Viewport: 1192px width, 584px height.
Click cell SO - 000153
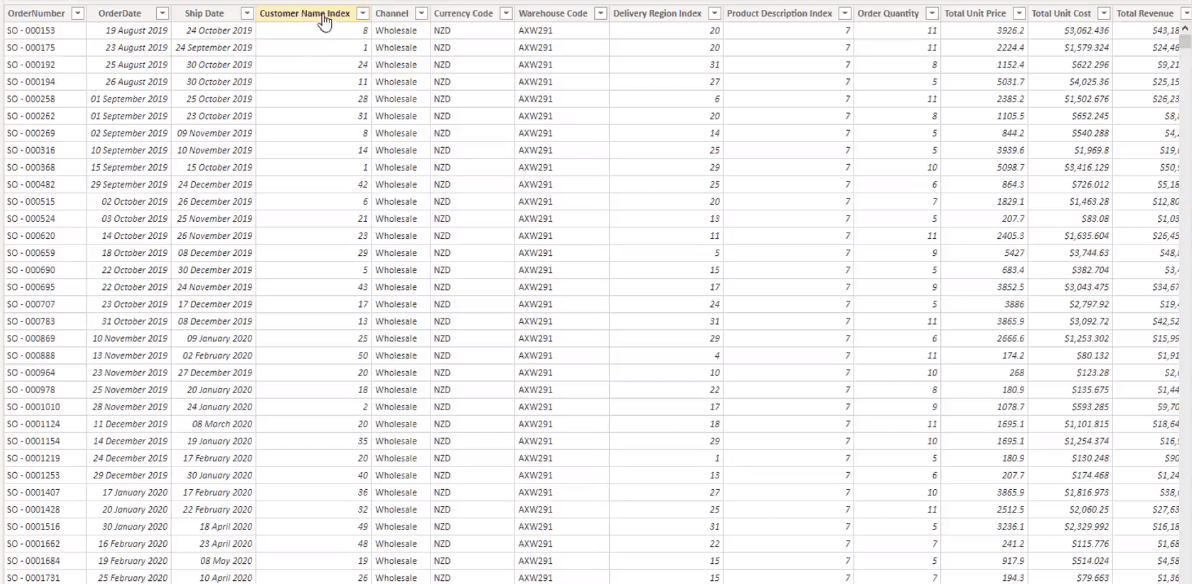(x=45, y=30)
